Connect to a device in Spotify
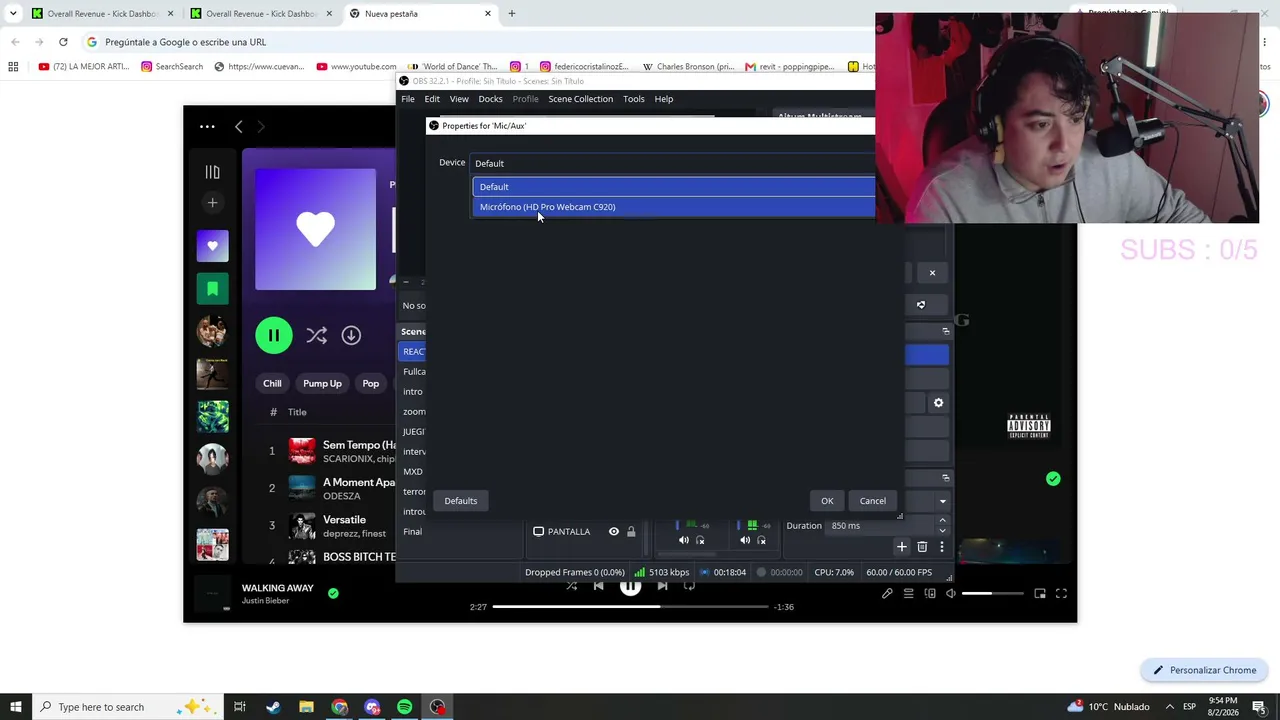Viewport: 1280px width, 720px height. 930,594
